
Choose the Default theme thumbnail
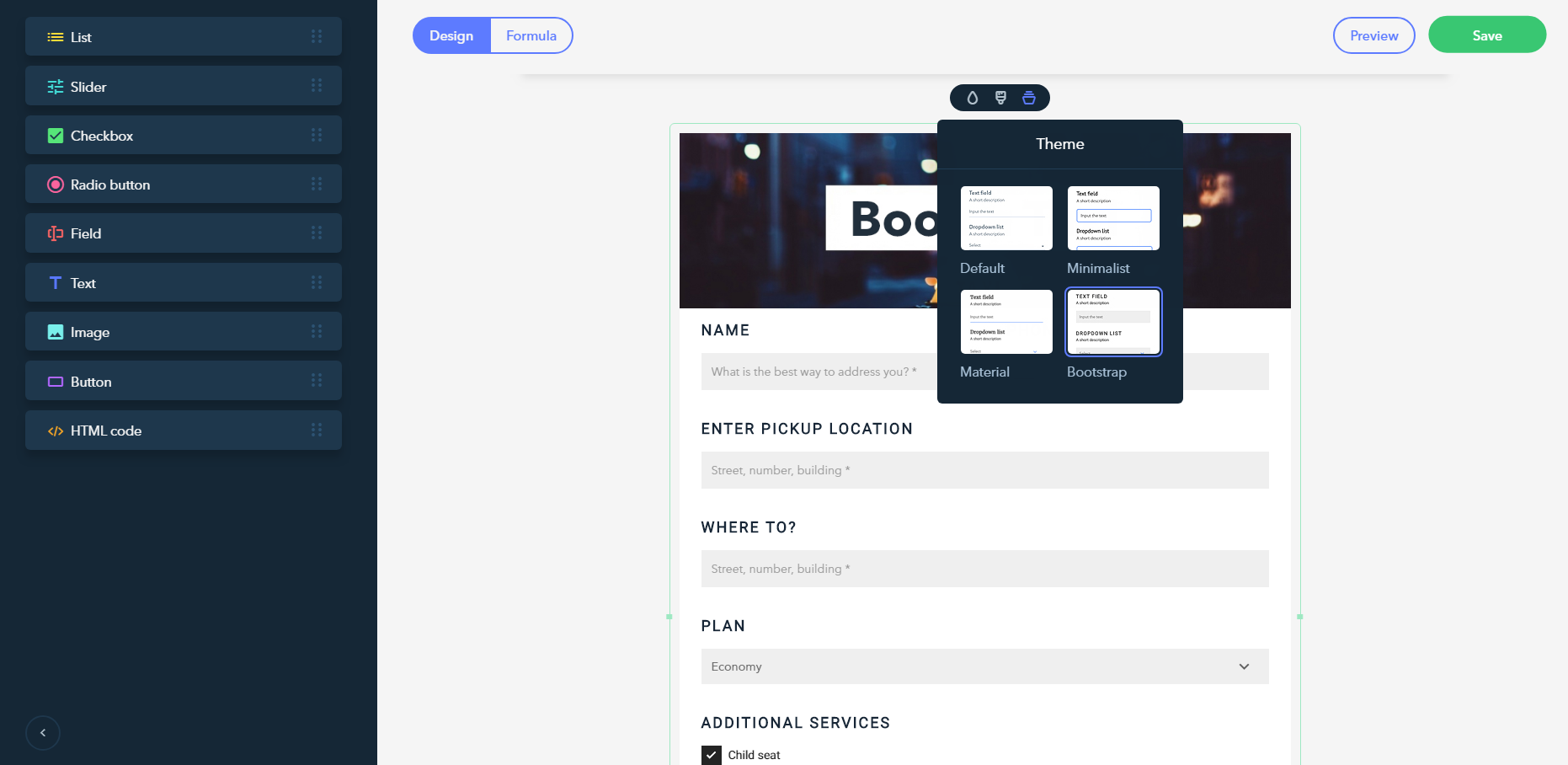point(1006,218)
